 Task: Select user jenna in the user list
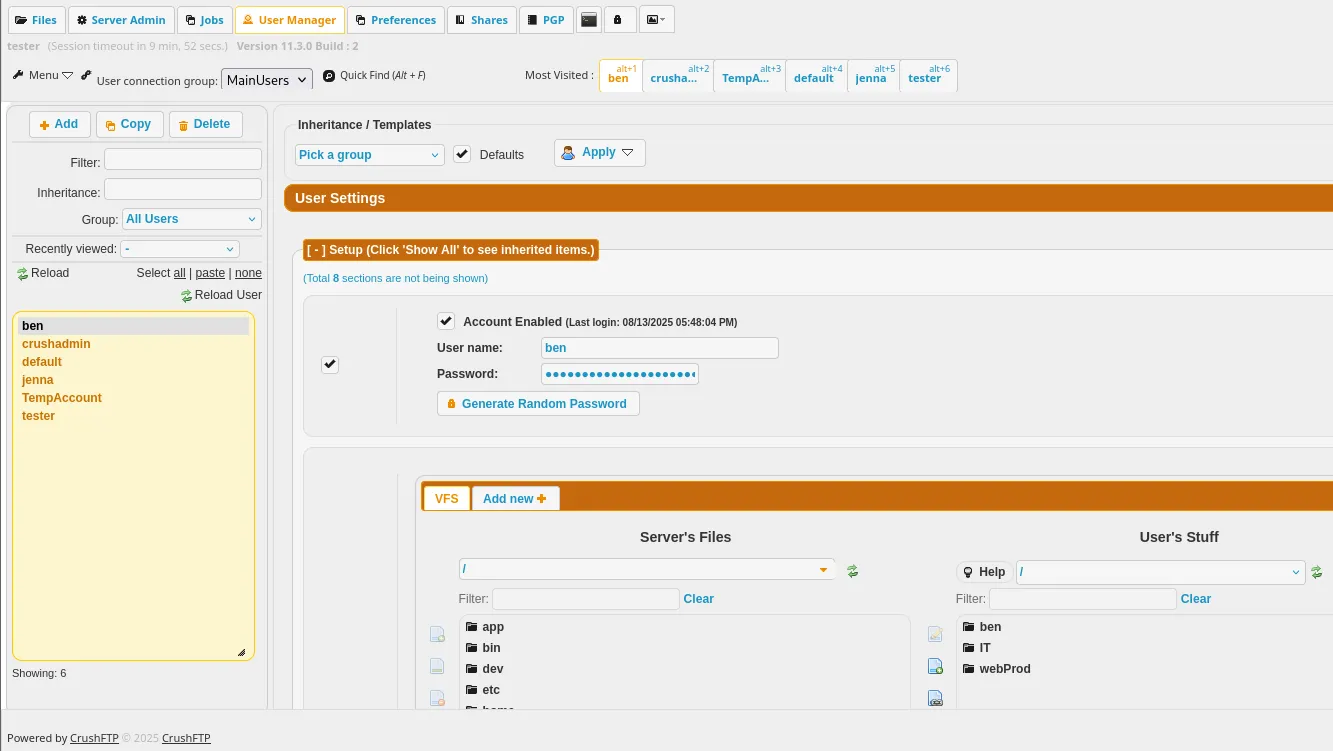38,380
